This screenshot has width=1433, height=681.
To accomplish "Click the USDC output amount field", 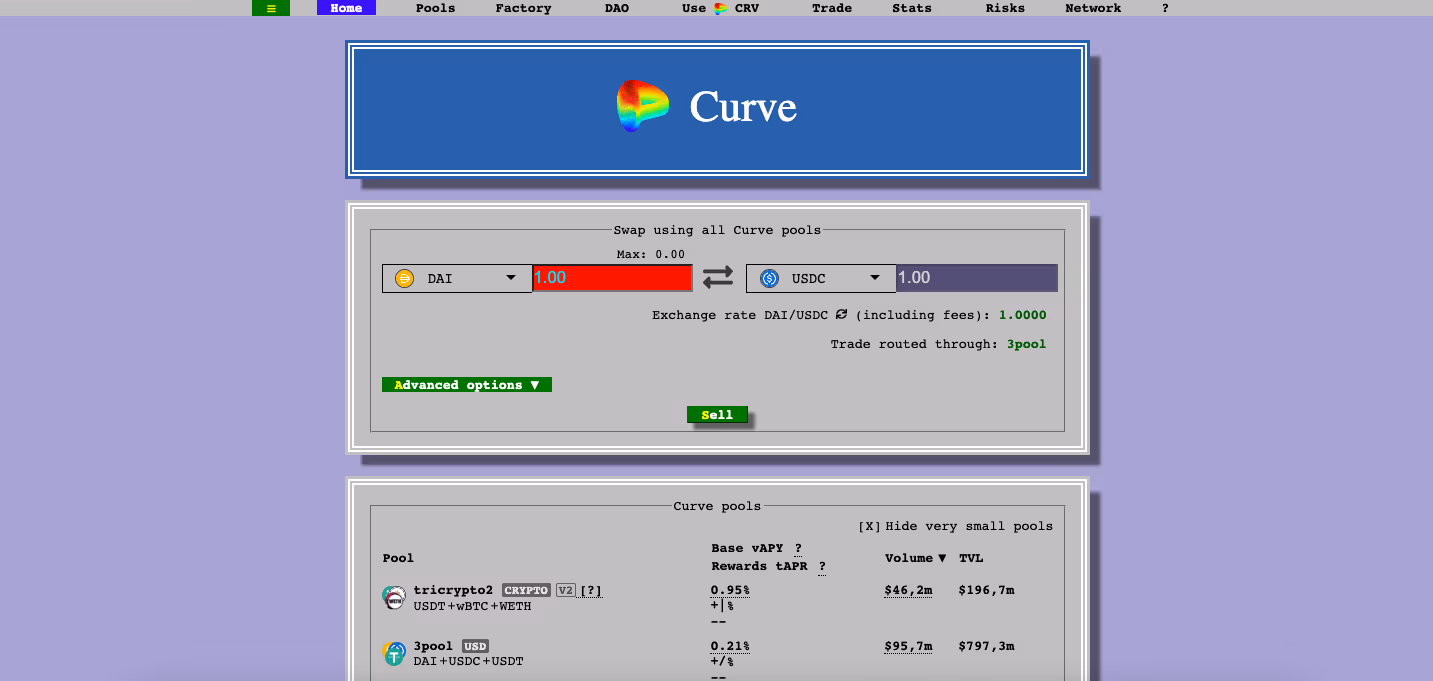I will (x=977, y=278).
